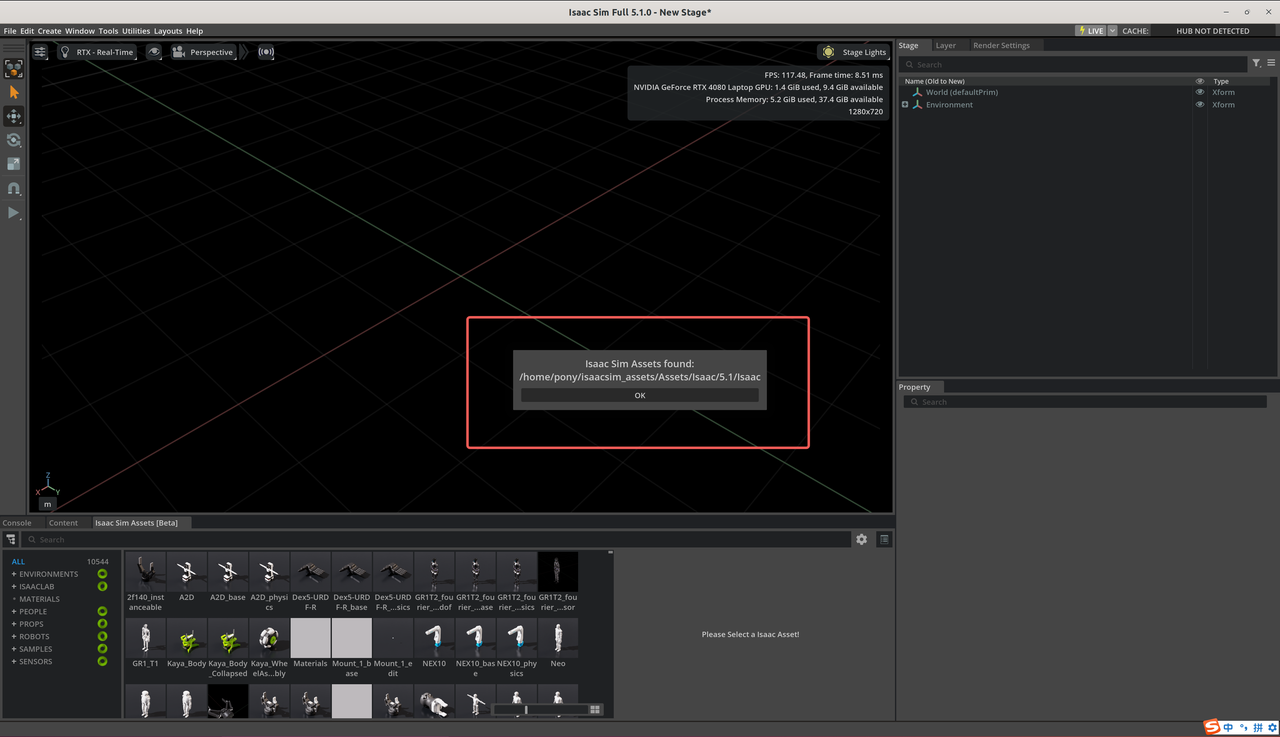Switch to the Layer tab

pos(945,45)
